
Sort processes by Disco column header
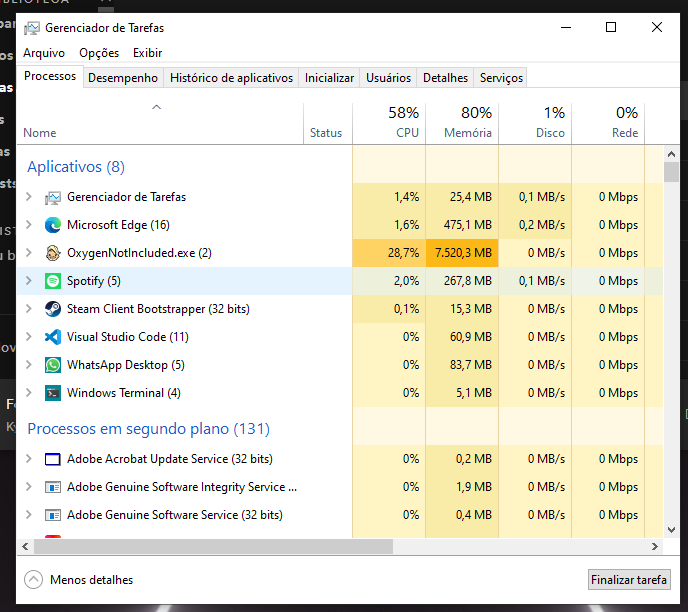[535, 123]
